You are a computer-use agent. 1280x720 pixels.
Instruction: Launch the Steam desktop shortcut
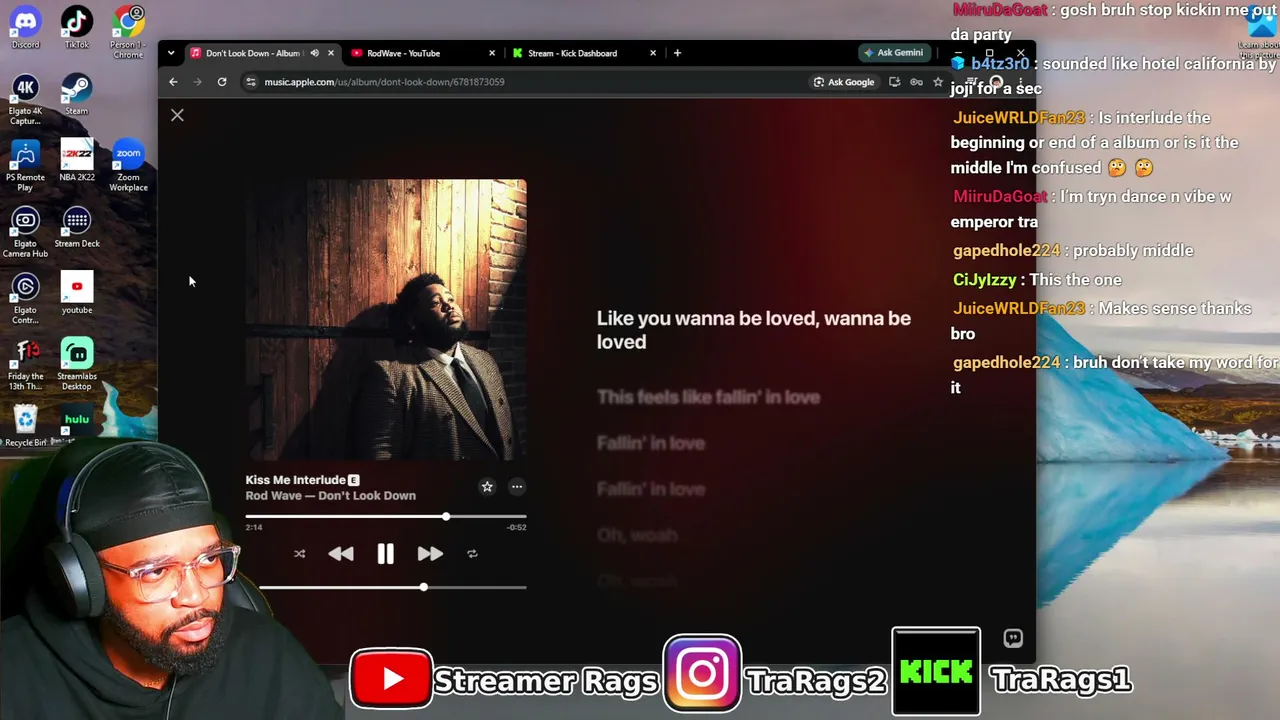point(77,95)
